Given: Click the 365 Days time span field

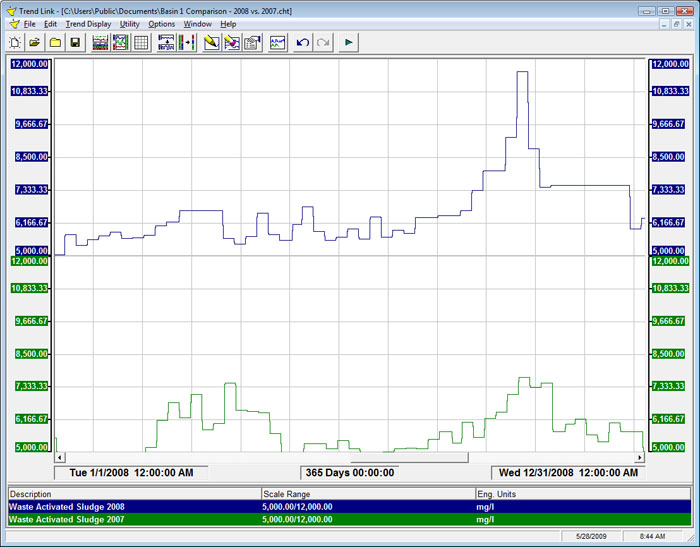Looking at the screenshot, I should [x=350, y=473].
